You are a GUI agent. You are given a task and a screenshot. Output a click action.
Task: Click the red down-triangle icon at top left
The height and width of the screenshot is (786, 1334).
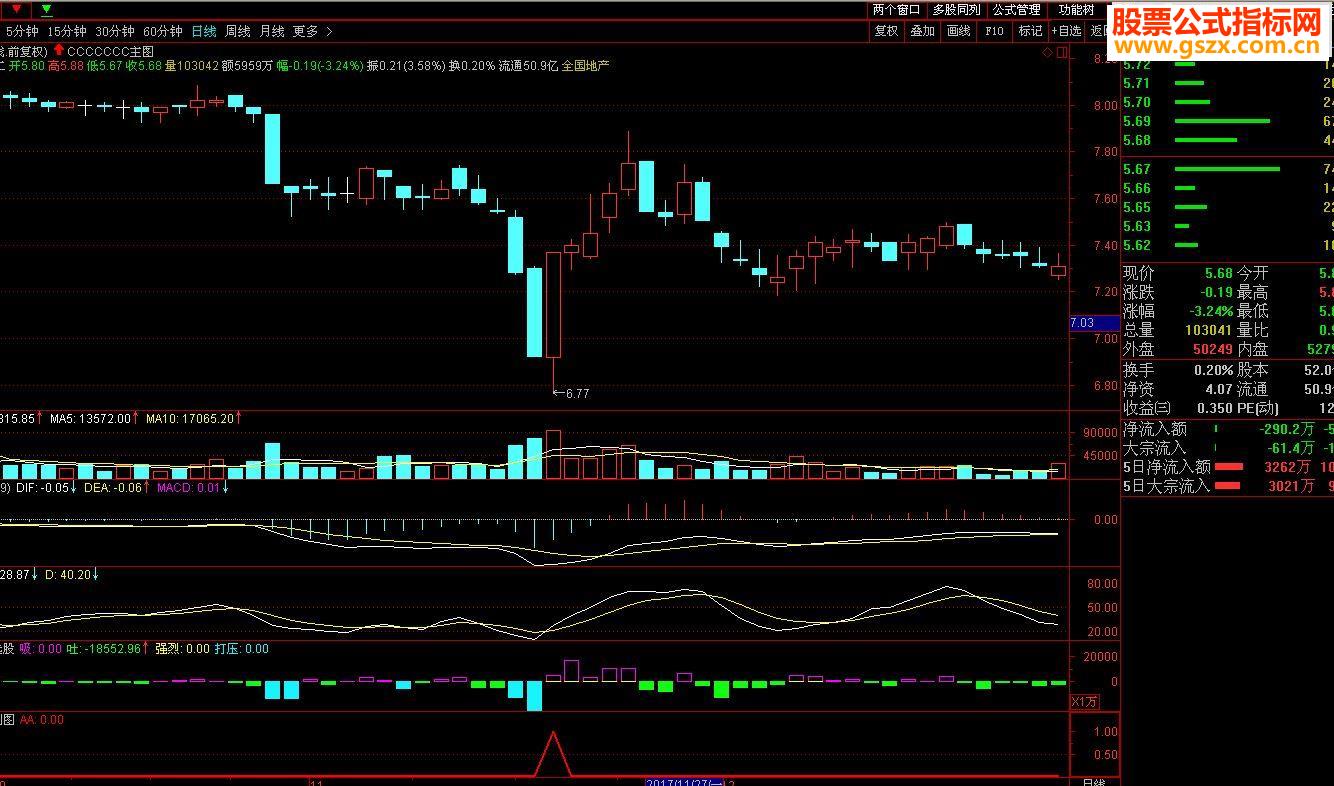click(x=15, y=10)
